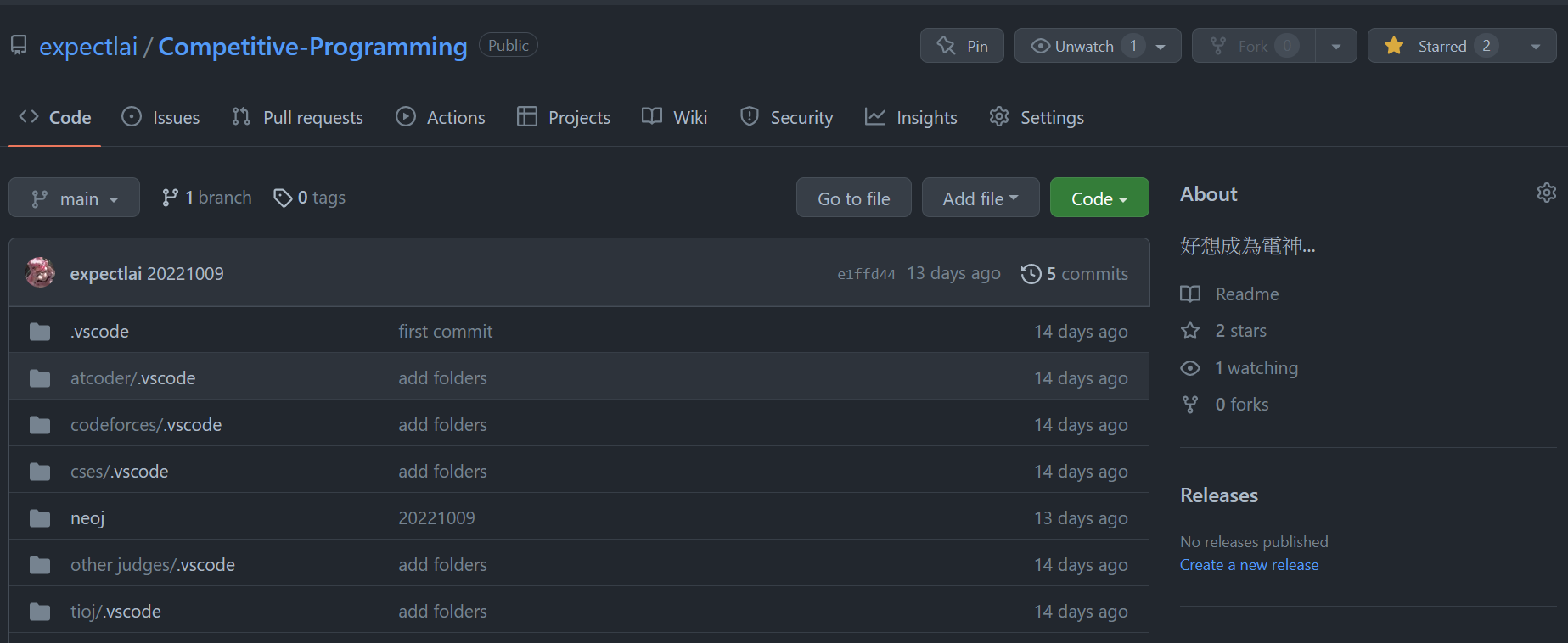Open the Wiki tab
This screenshot has width=1568, height=643.
tap(675, 117)
